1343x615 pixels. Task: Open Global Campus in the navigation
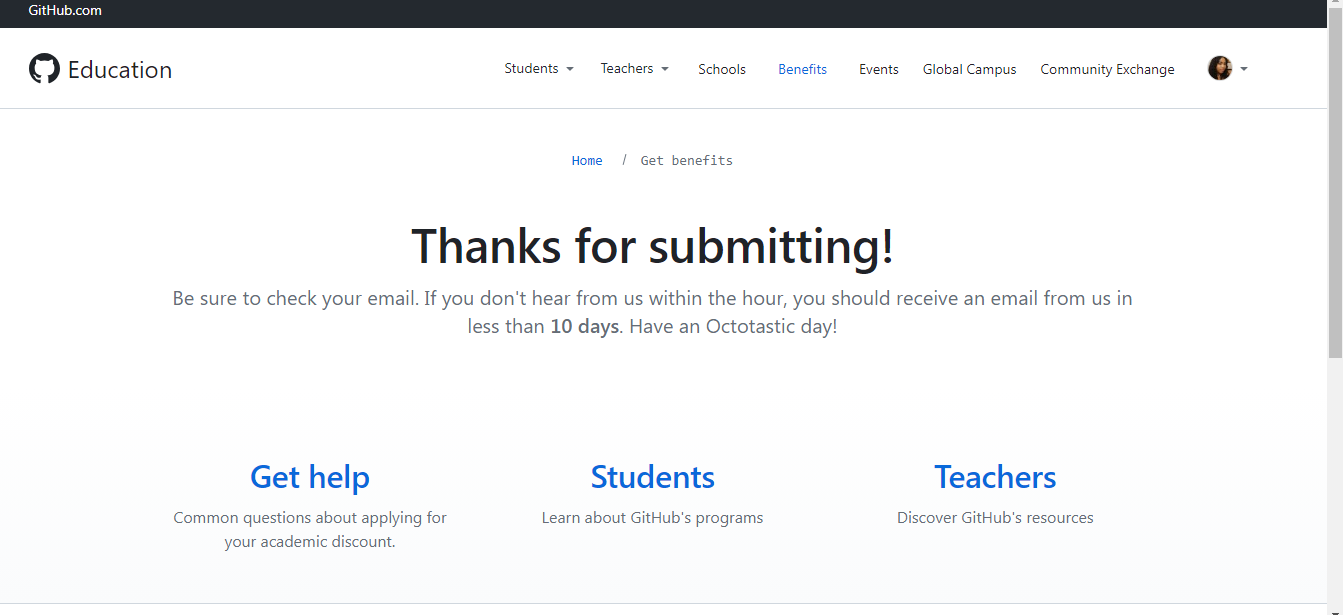click(969, 69)
